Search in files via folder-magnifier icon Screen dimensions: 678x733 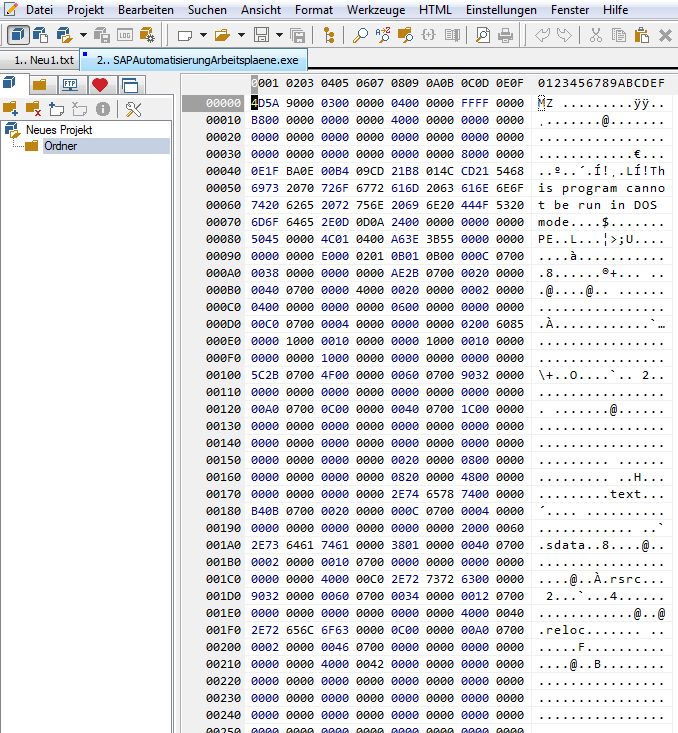click(405, 35)
